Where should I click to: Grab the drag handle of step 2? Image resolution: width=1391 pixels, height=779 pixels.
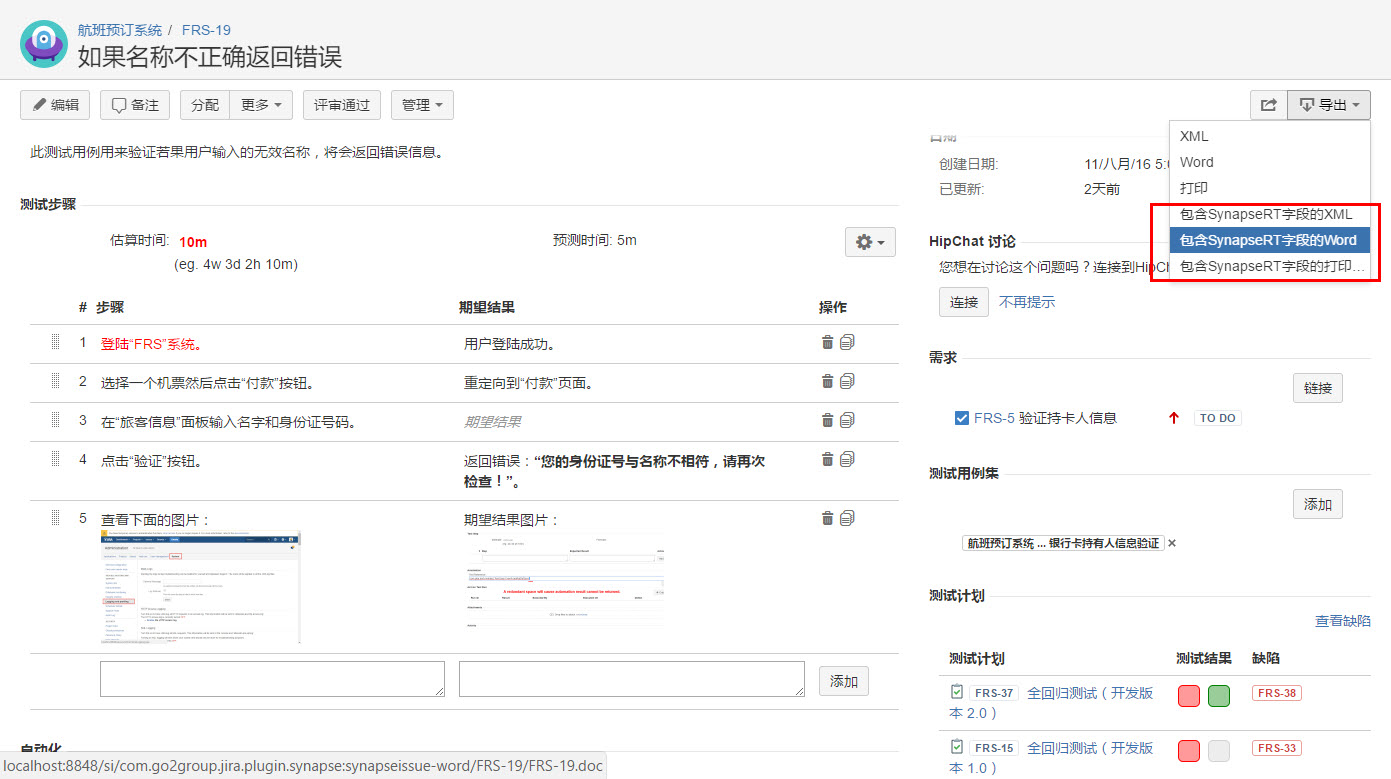56,382
